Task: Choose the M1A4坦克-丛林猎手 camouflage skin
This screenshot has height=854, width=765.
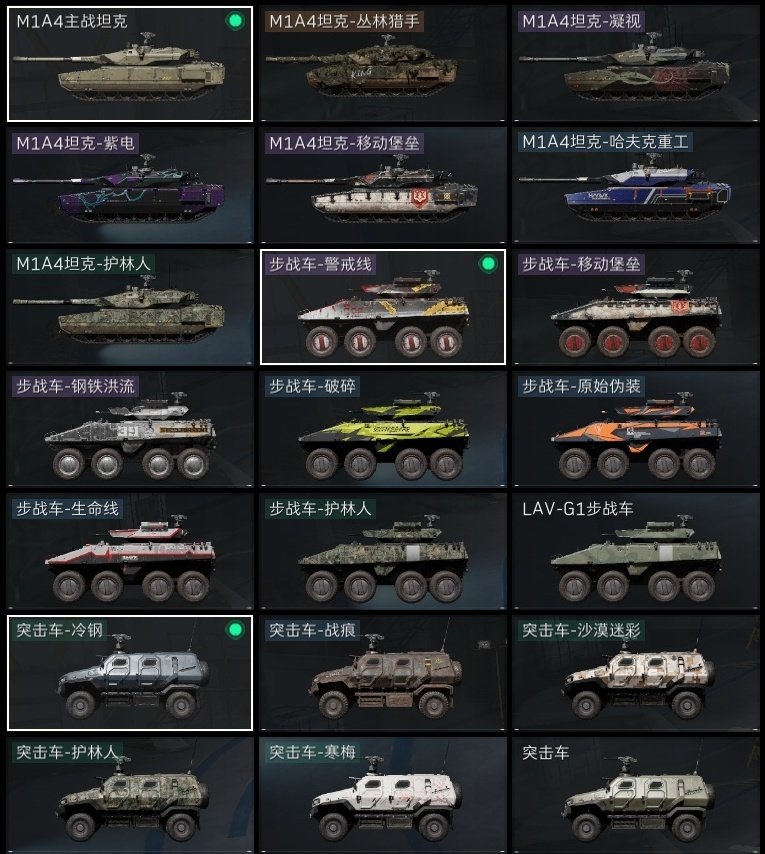Action: pos(383,64)
